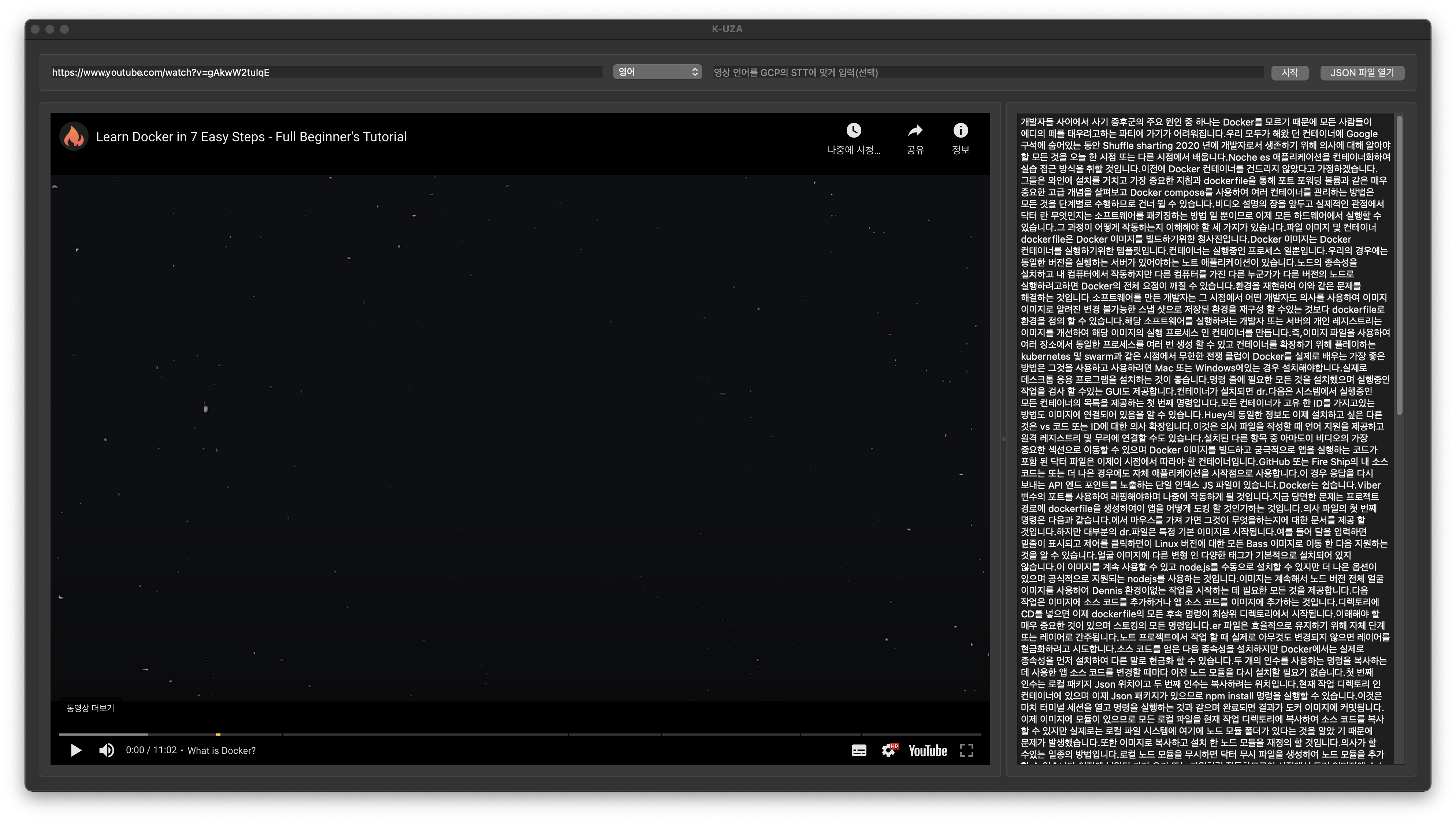Screen dimensions: 1456x822
Task: Click the video progress bar at the yellow marker
Action: [x=218, y=735]
